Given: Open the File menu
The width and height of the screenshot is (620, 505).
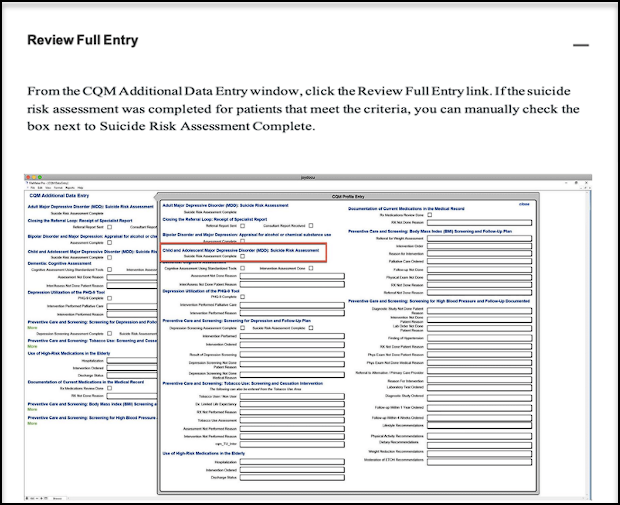Looking at the screenshot, I should [33, 188].
